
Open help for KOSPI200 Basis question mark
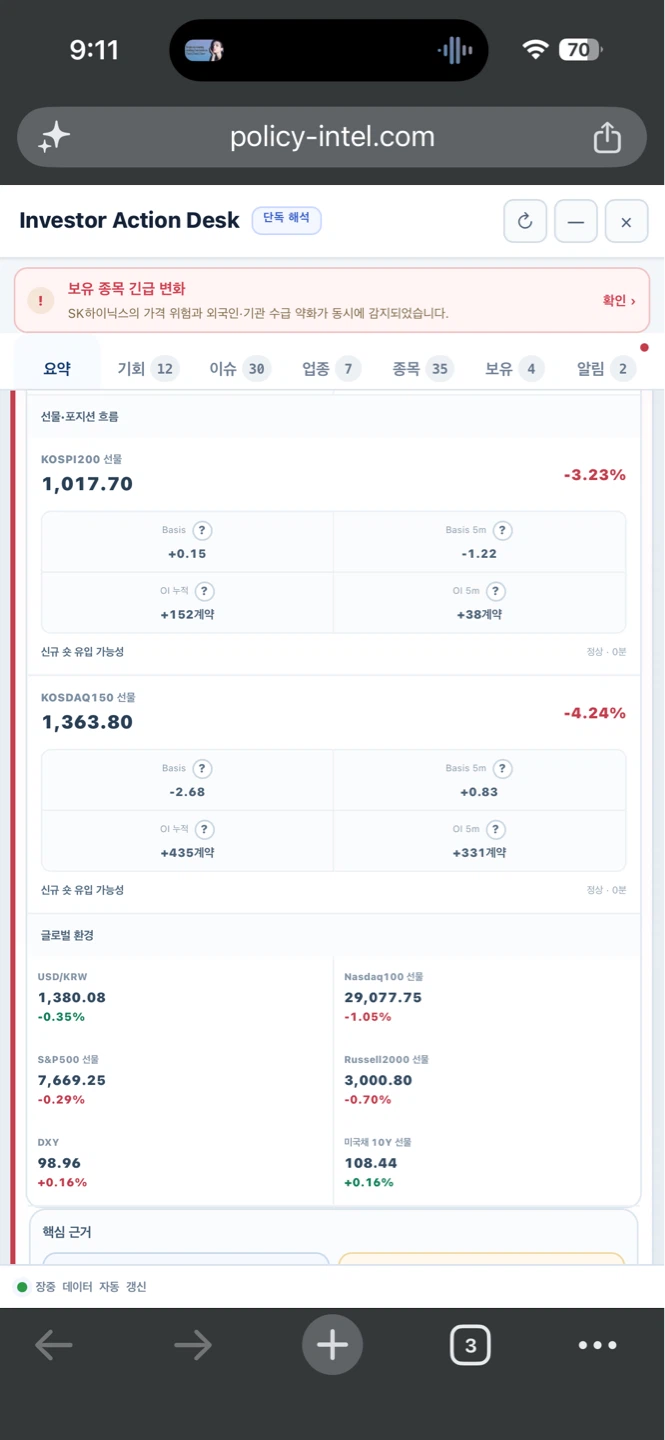click(x=202, y=530)
